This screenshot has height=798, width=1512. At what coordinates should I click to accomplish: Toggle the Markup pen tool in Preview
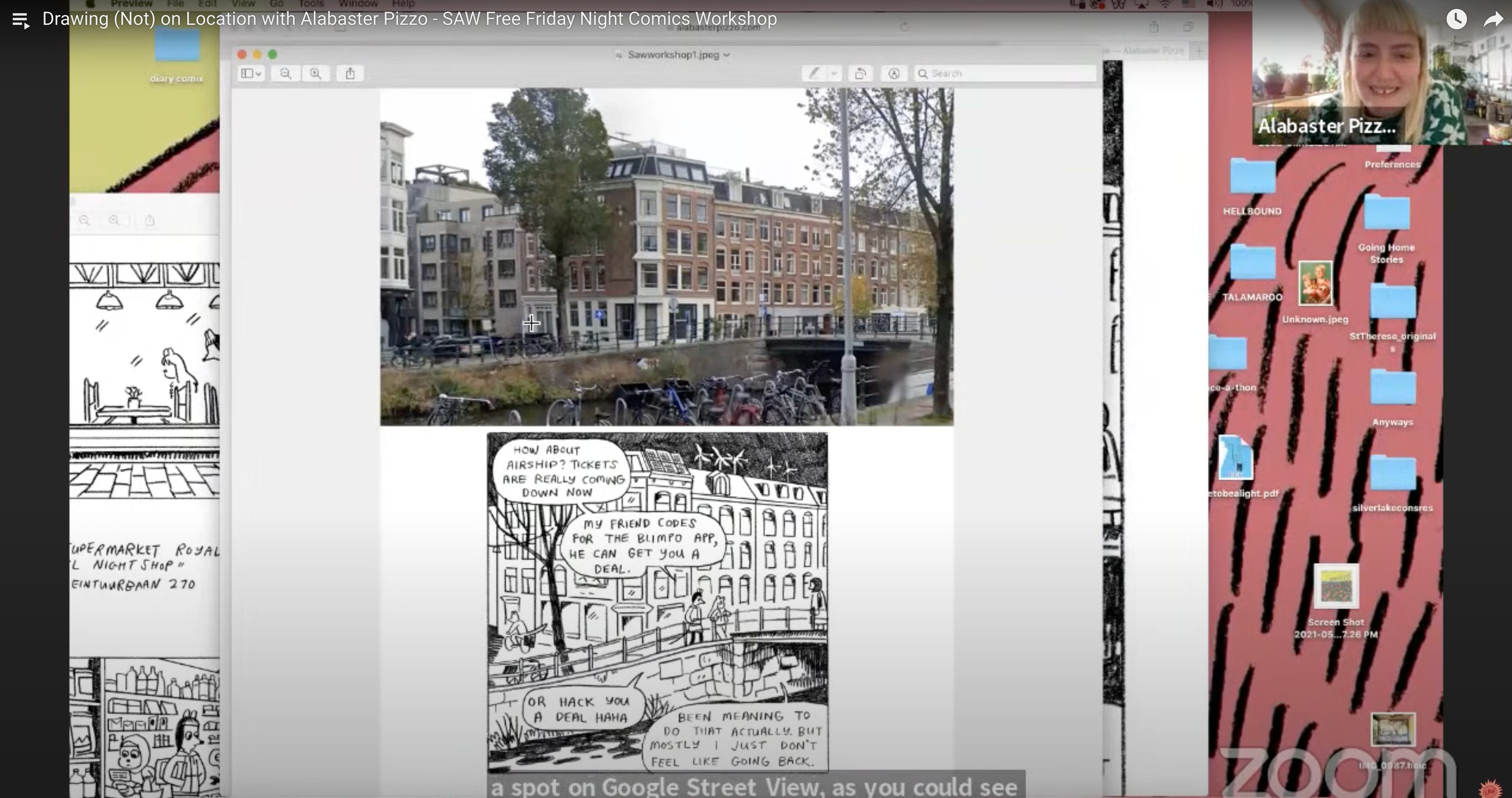pos(814,73)
